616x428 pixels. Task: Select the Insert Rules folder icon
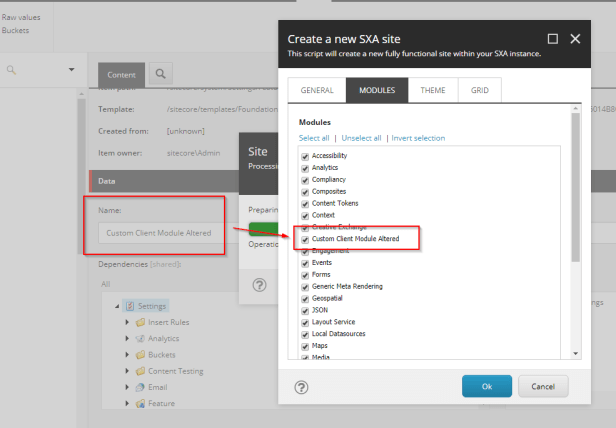(x=140, y=323)
